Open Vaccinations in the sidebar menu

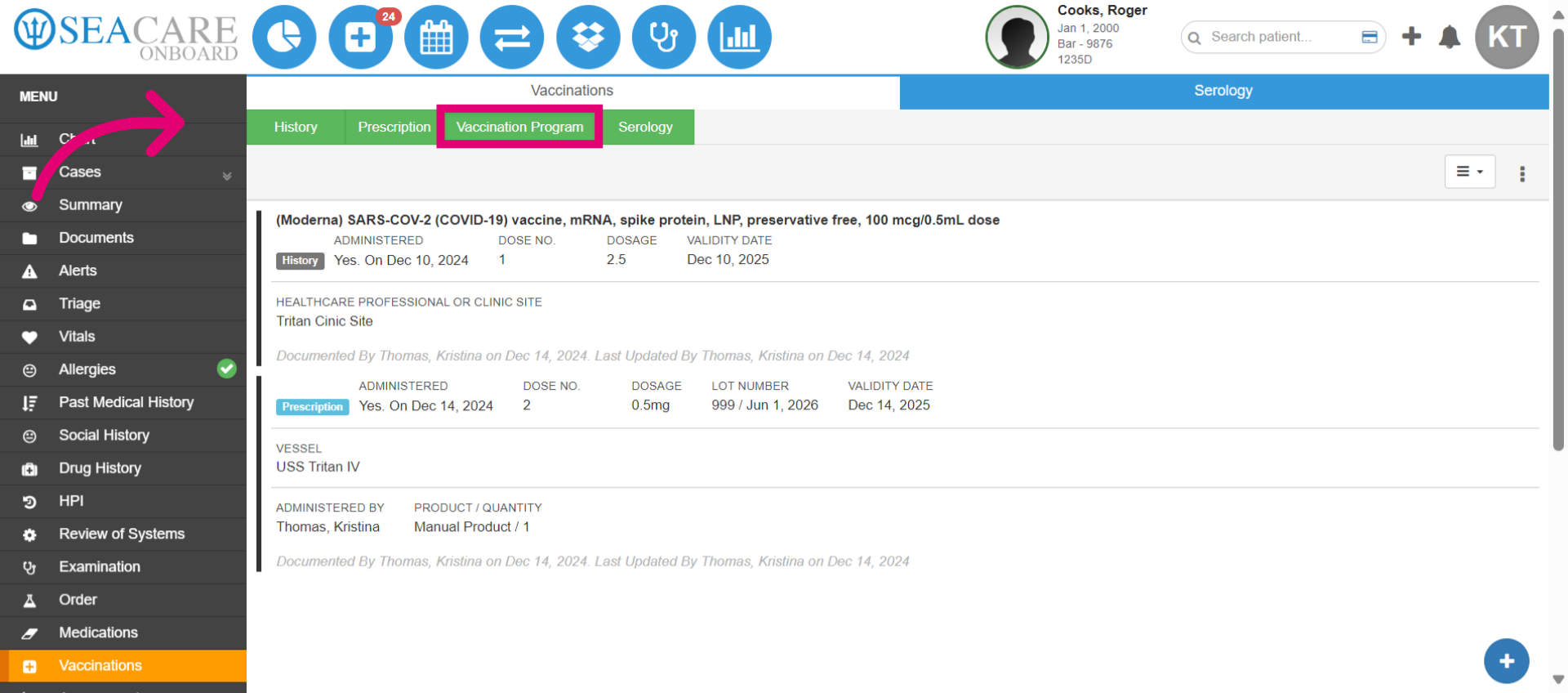[123, 666]
